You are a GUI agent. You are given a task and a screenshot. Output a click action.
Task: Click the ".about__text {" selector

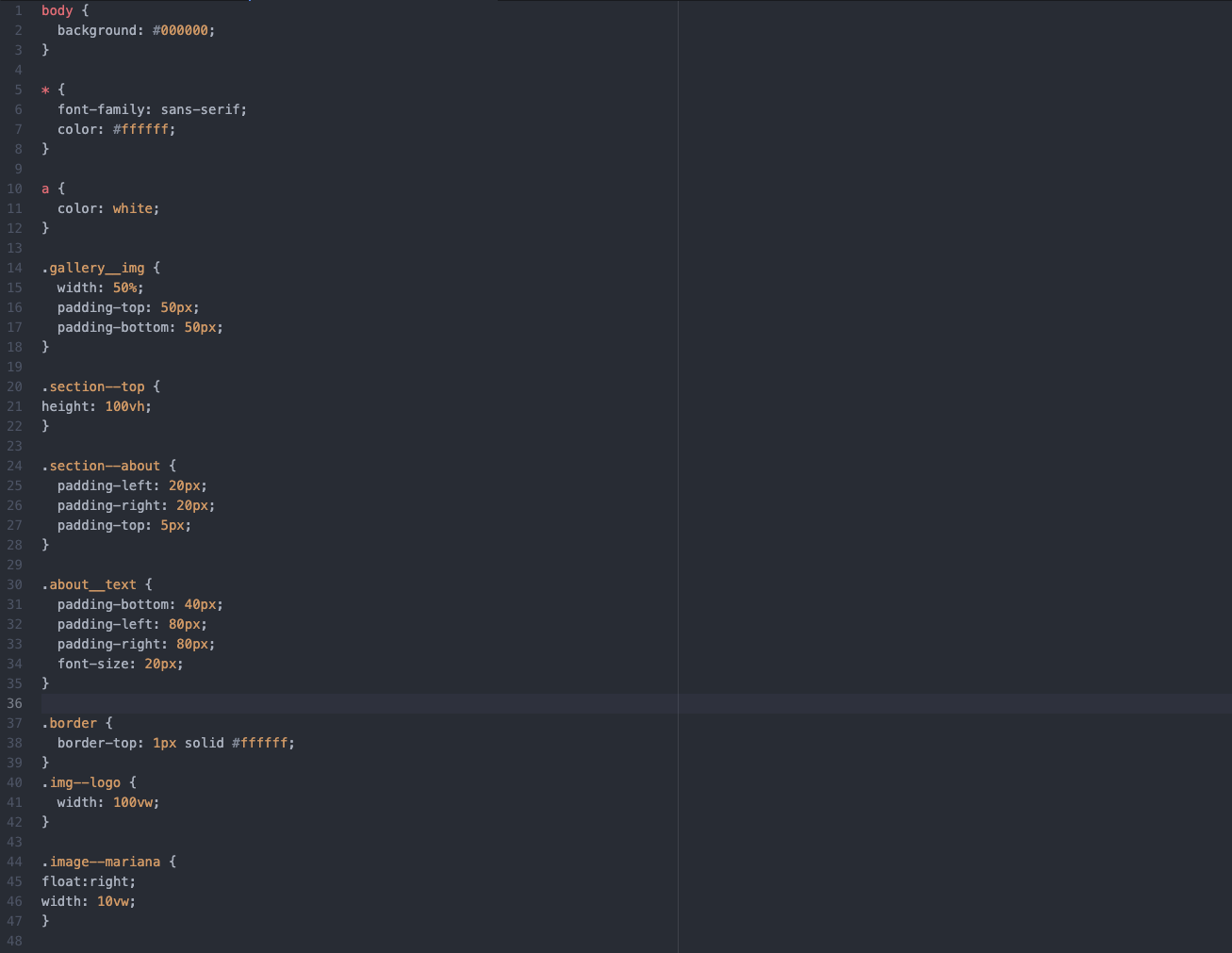(96, 584)
